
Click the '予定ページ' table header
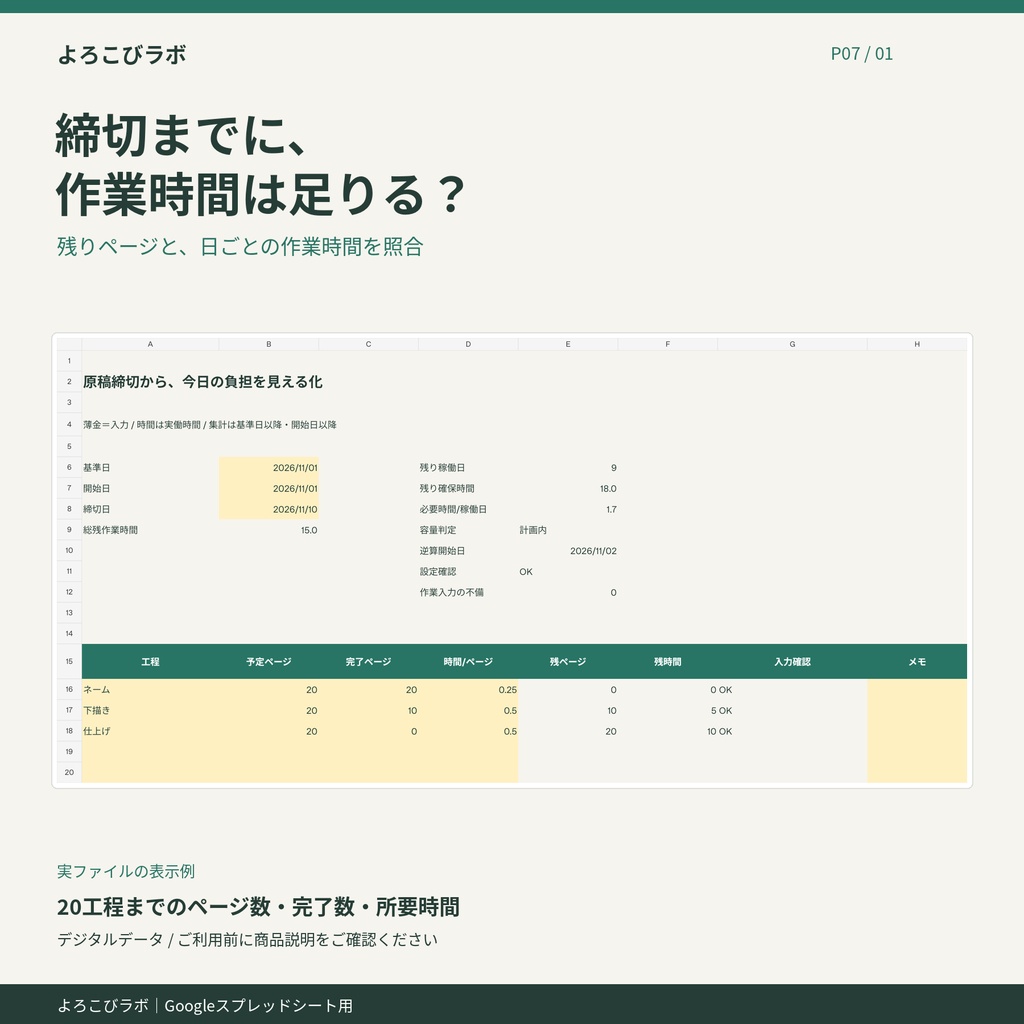click(268, 662)
